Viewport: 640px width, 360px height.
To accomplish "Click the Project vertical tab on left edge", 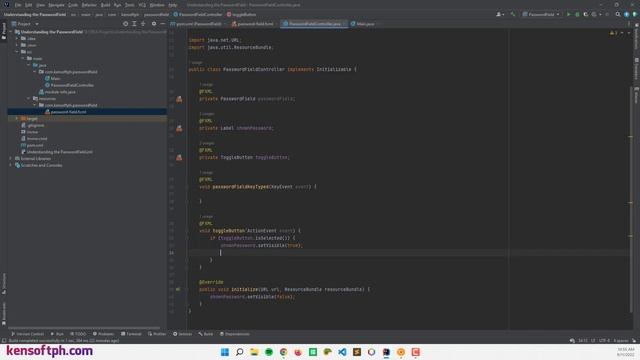I will pos(4,31).
